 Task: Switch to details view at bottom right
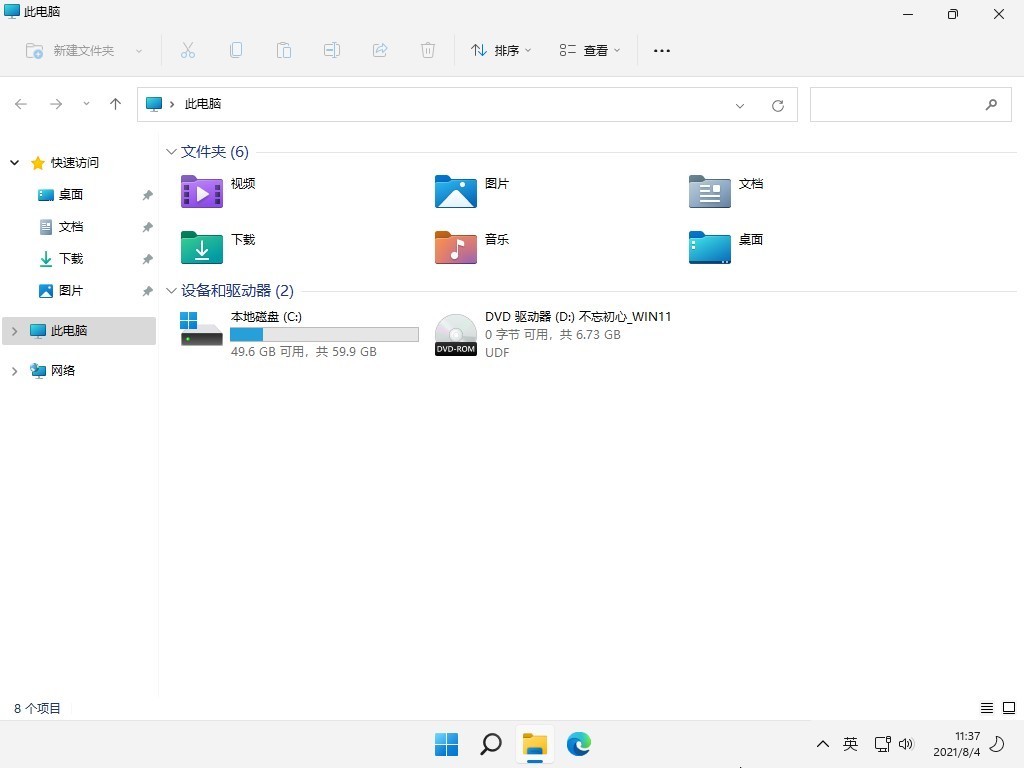pyautogui.click(x=985, y=707)
